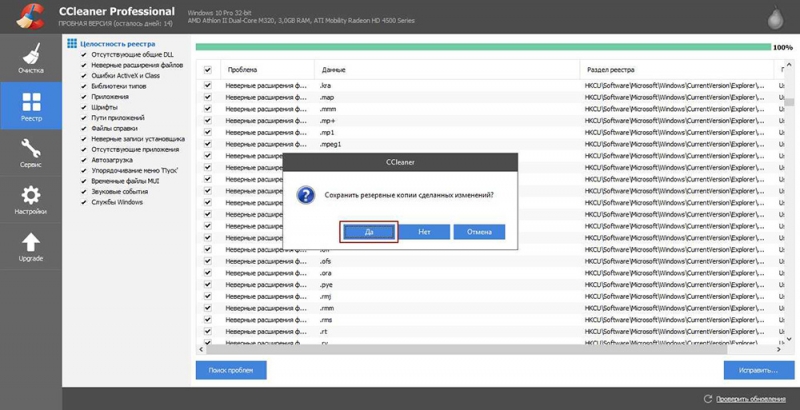Image resolution: width=800 pixels, height=410 pixels.
Task: Sort by the Проблема column header
Action: click(x=267, y=70)
